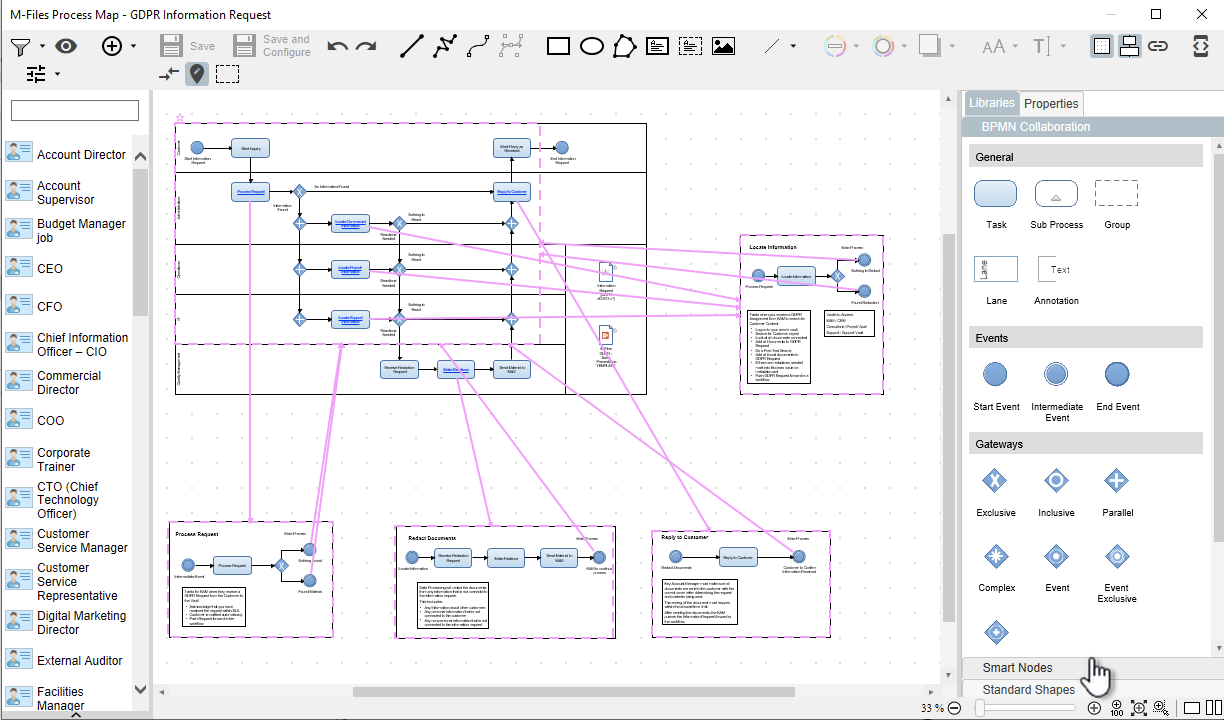Select the straight line drawing tool

point(411,46)
